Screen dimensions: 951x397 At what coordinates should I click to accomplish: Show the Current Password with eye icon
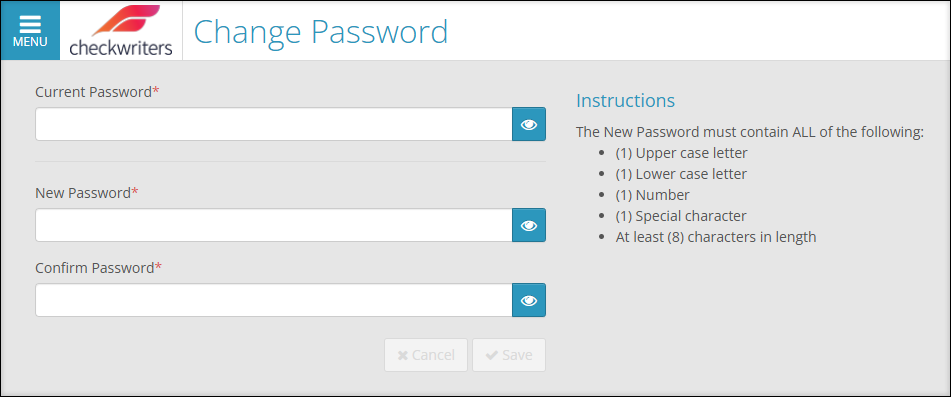click(529, 124)
